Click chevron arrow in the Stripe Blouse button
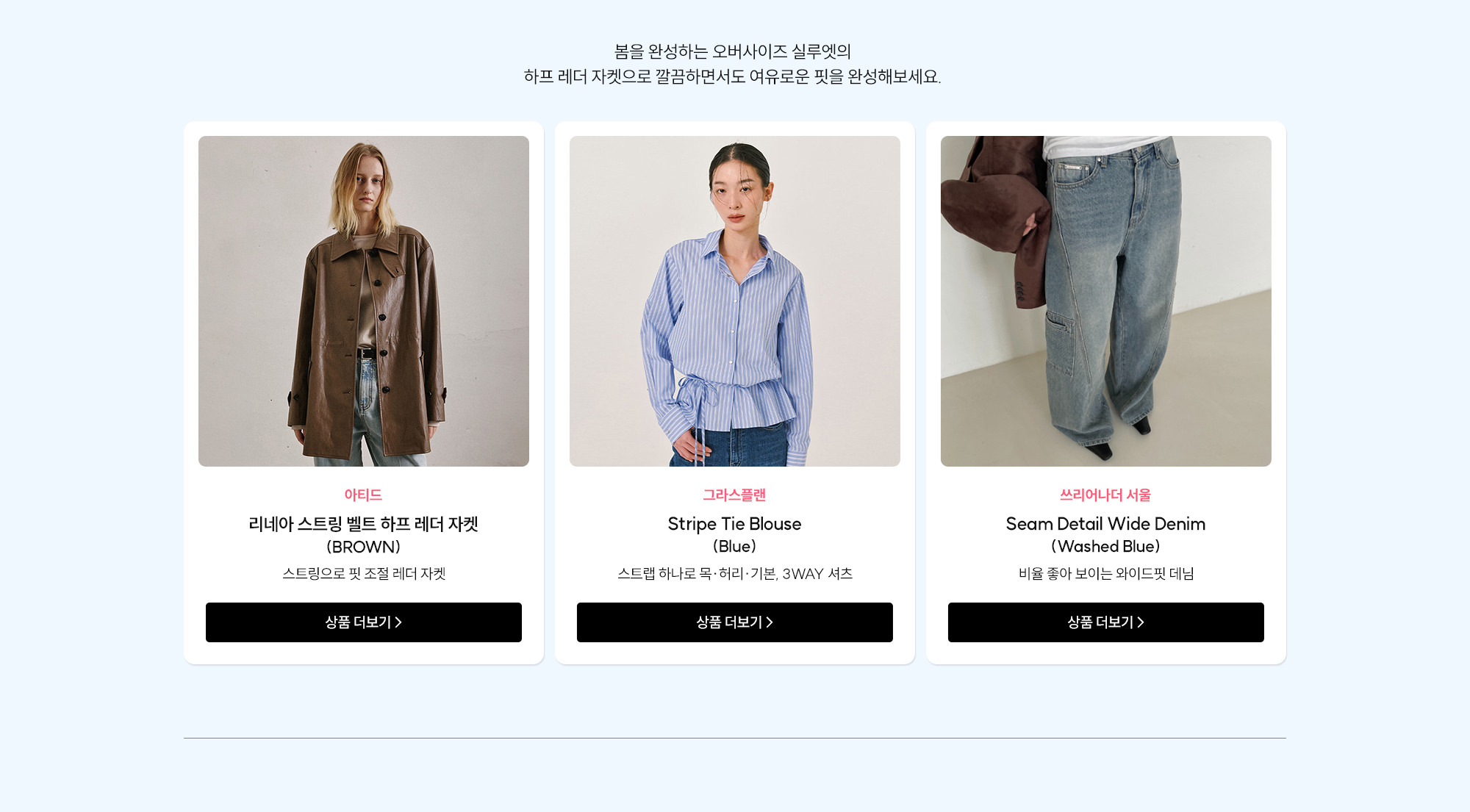1470x812 pixels. [770, 622]
